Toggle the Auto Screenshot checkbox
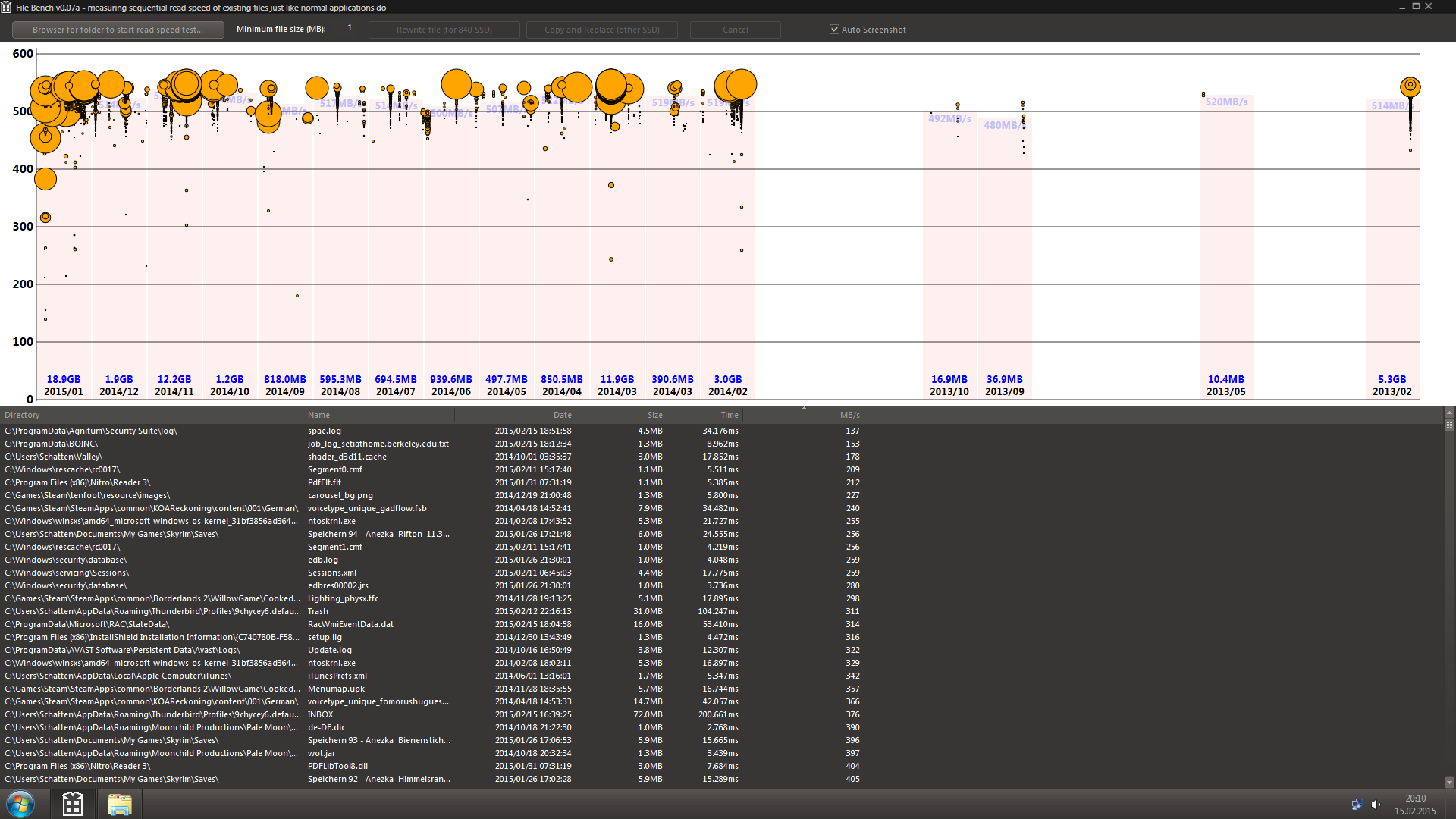 pyautogui.click(x=834, y=30)
